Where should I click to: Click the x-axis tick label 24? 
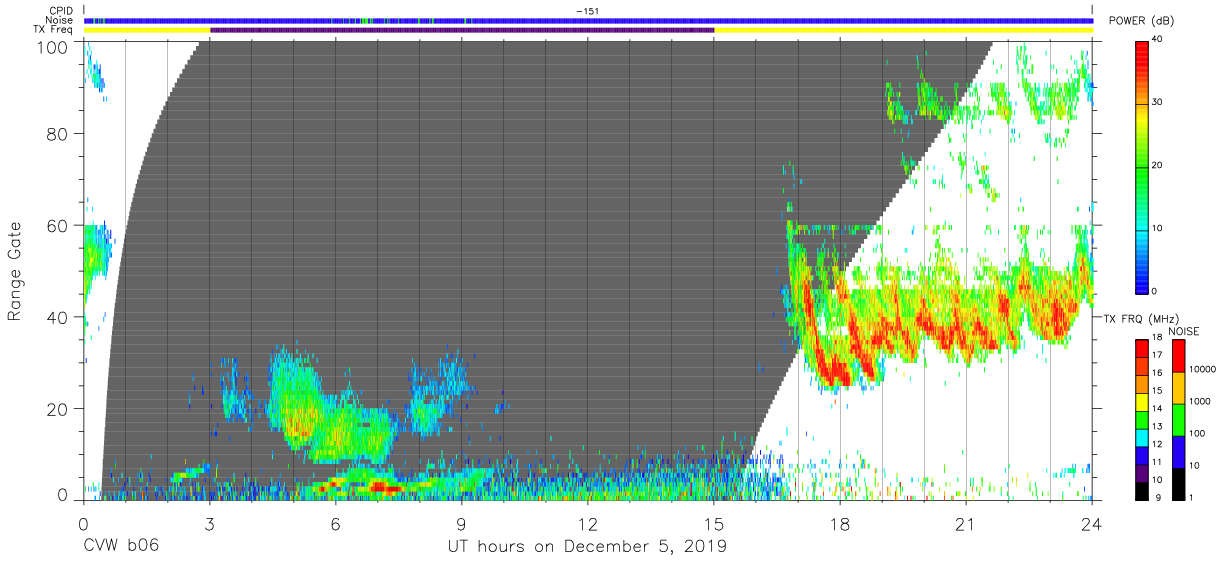(x=1092, y=524)
